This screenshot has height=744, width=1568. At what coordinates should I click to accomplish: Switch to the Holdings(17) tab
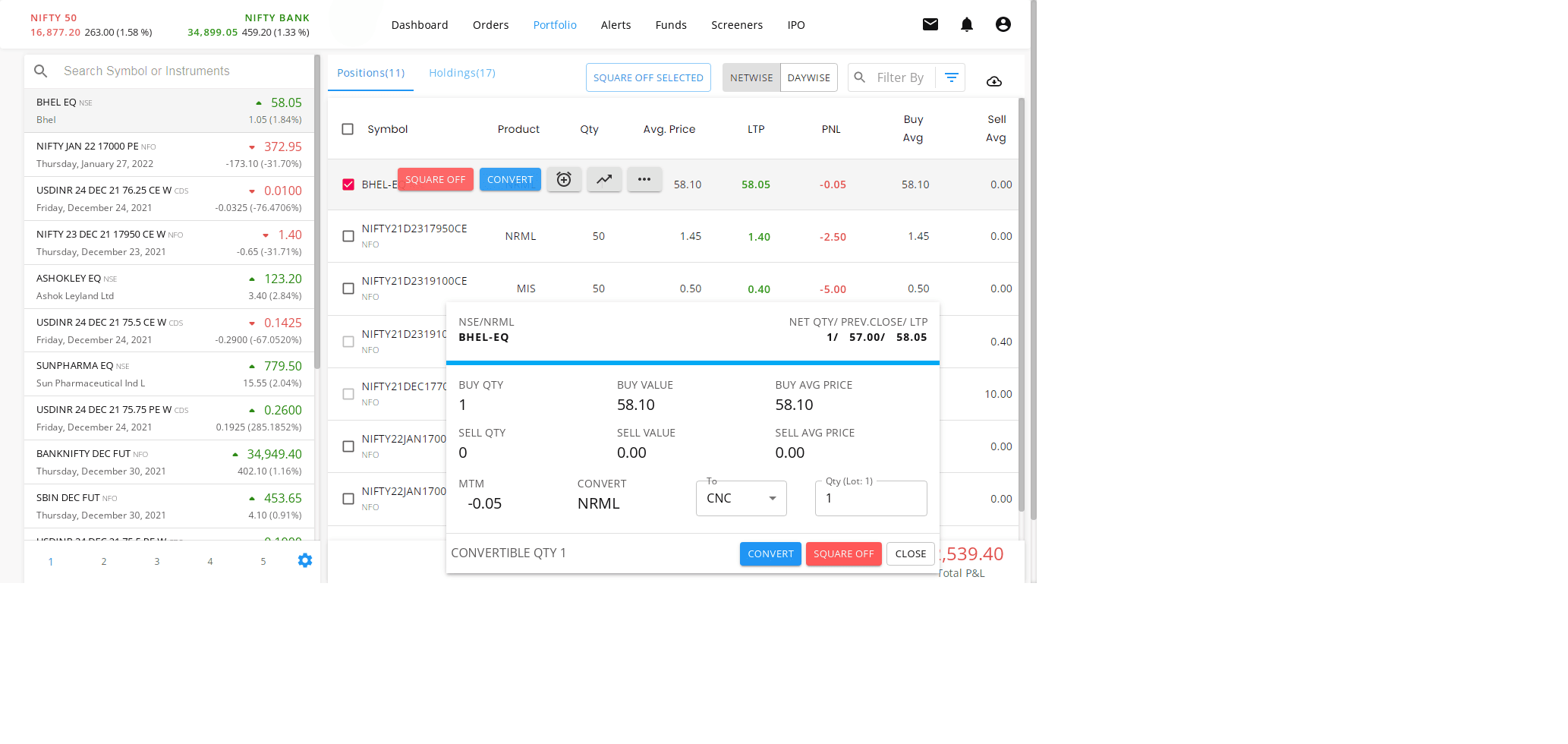pos(461,73)
